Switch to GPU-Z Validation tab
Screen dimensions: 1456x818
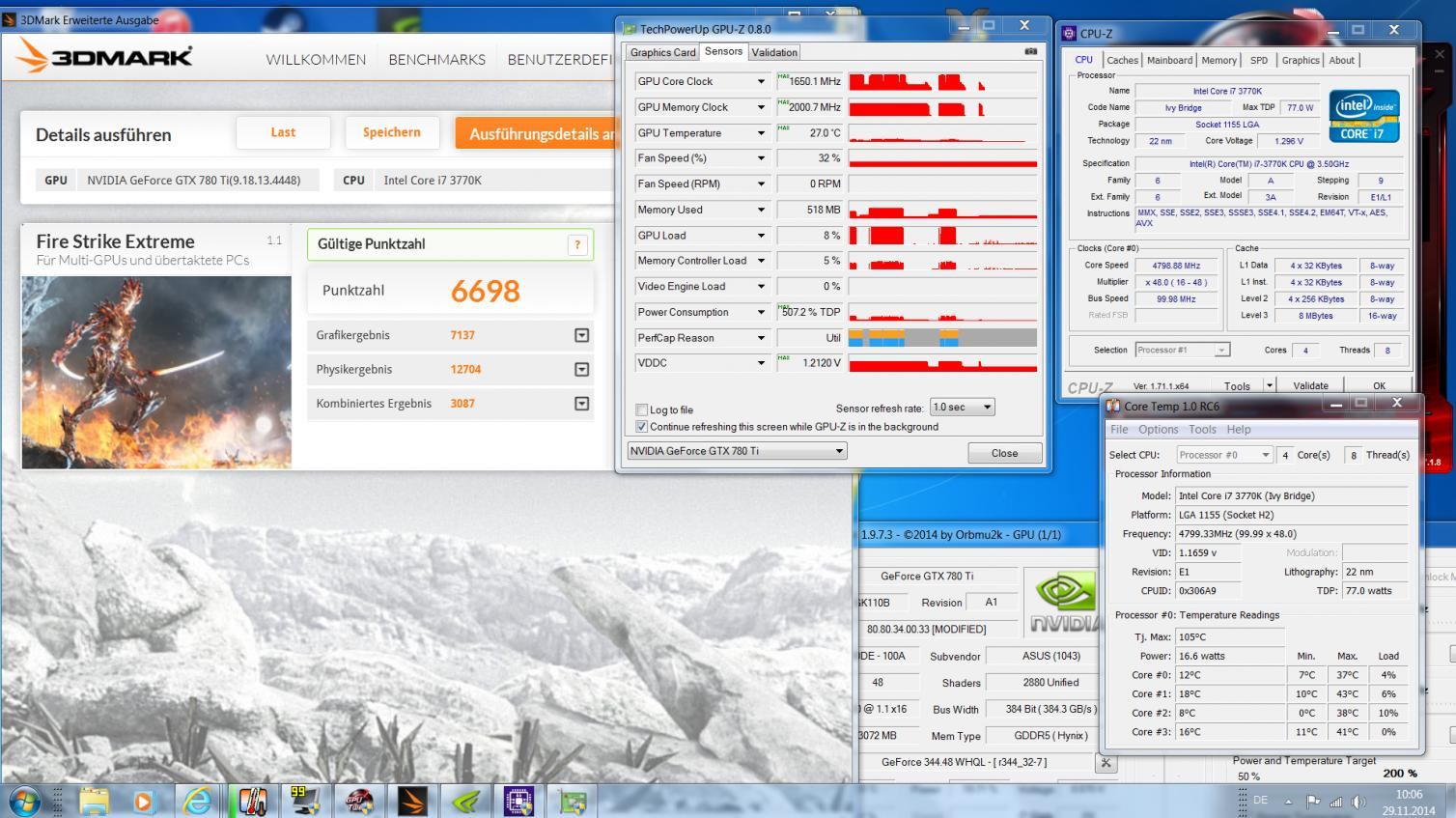(774, 52)
